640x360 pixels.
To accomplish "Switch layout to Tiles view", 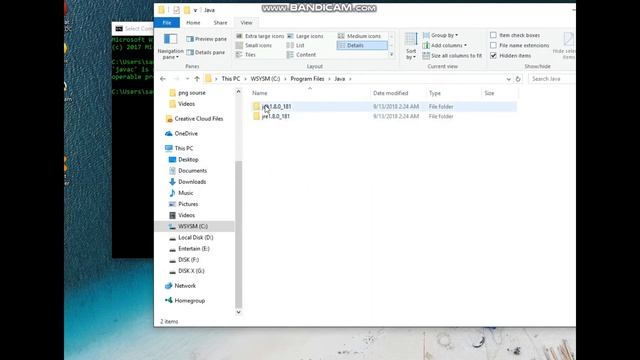I will point(246,55).
